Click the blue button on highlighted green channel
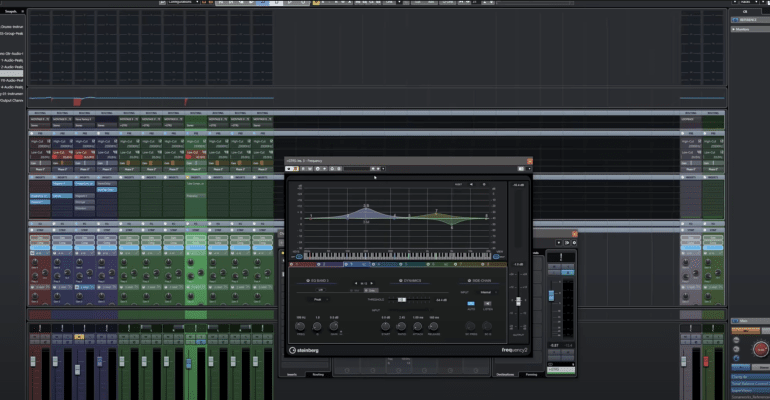 201,342
